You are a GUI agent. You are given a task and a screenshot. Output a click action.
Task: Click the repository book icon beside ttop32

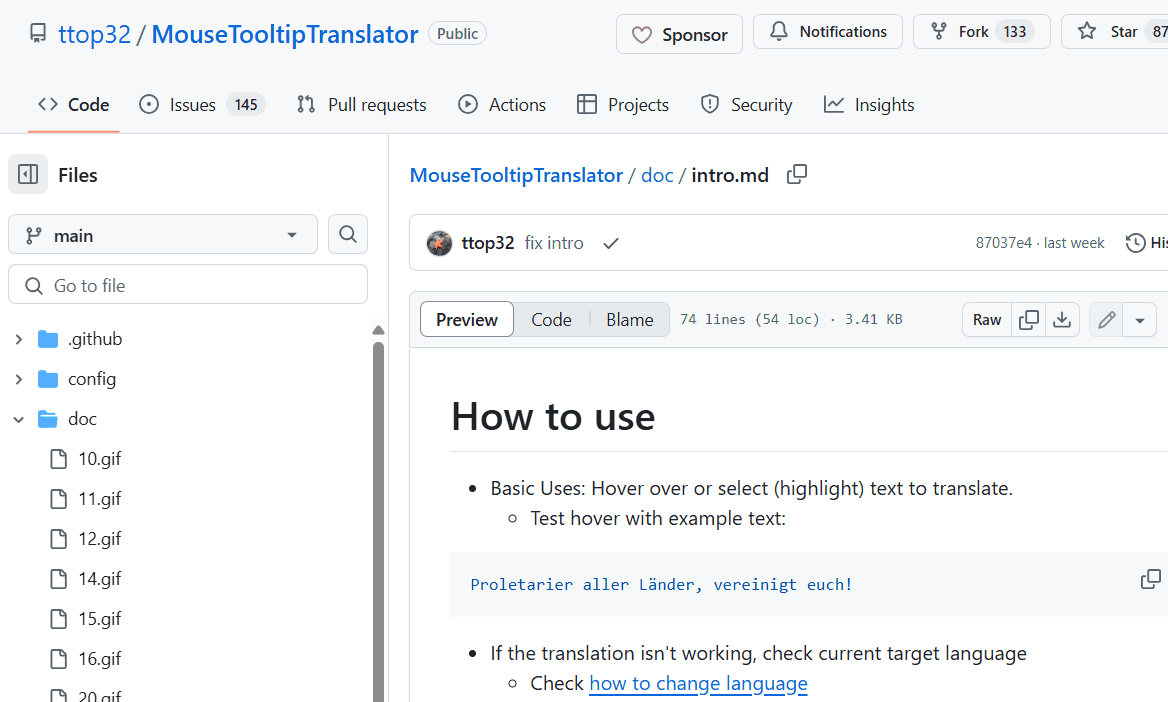coord(37,33)
